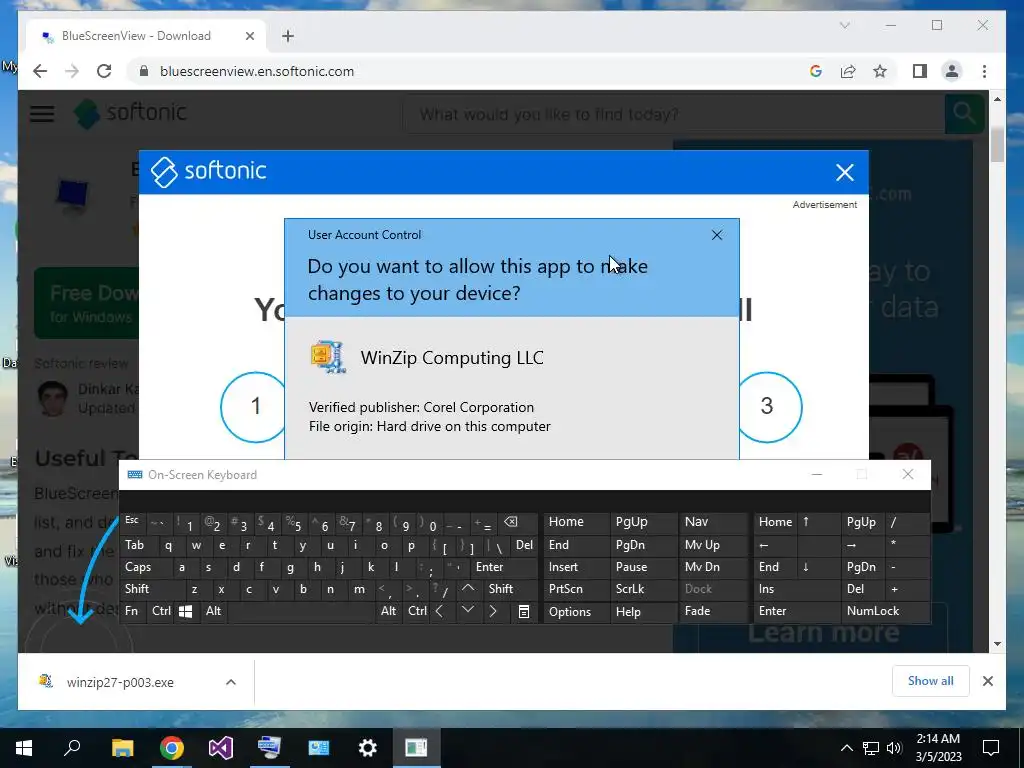Click the WinZip application icon in UAC
Viewport: 1024px width, 768px height.
[328, 357]
